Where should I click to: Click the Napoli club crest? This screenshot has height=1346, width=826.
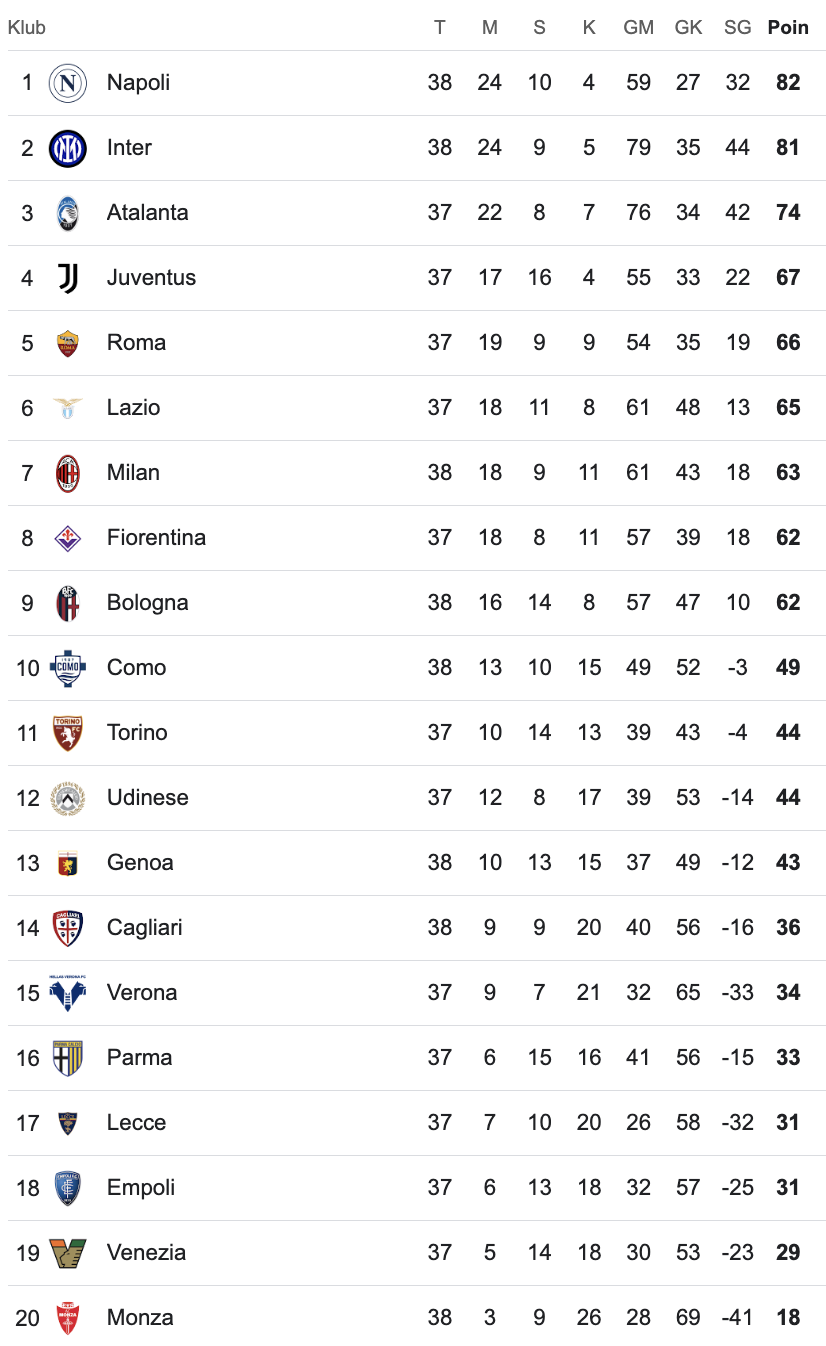[68, 83]
